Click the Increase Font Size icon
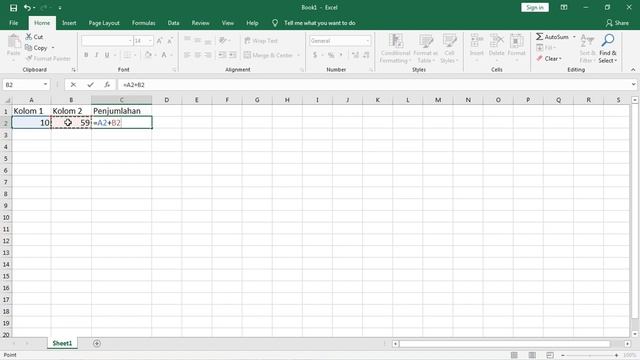The height and width of the screenshot is (360, 640). pyautogui.click(x=160, y=41)
